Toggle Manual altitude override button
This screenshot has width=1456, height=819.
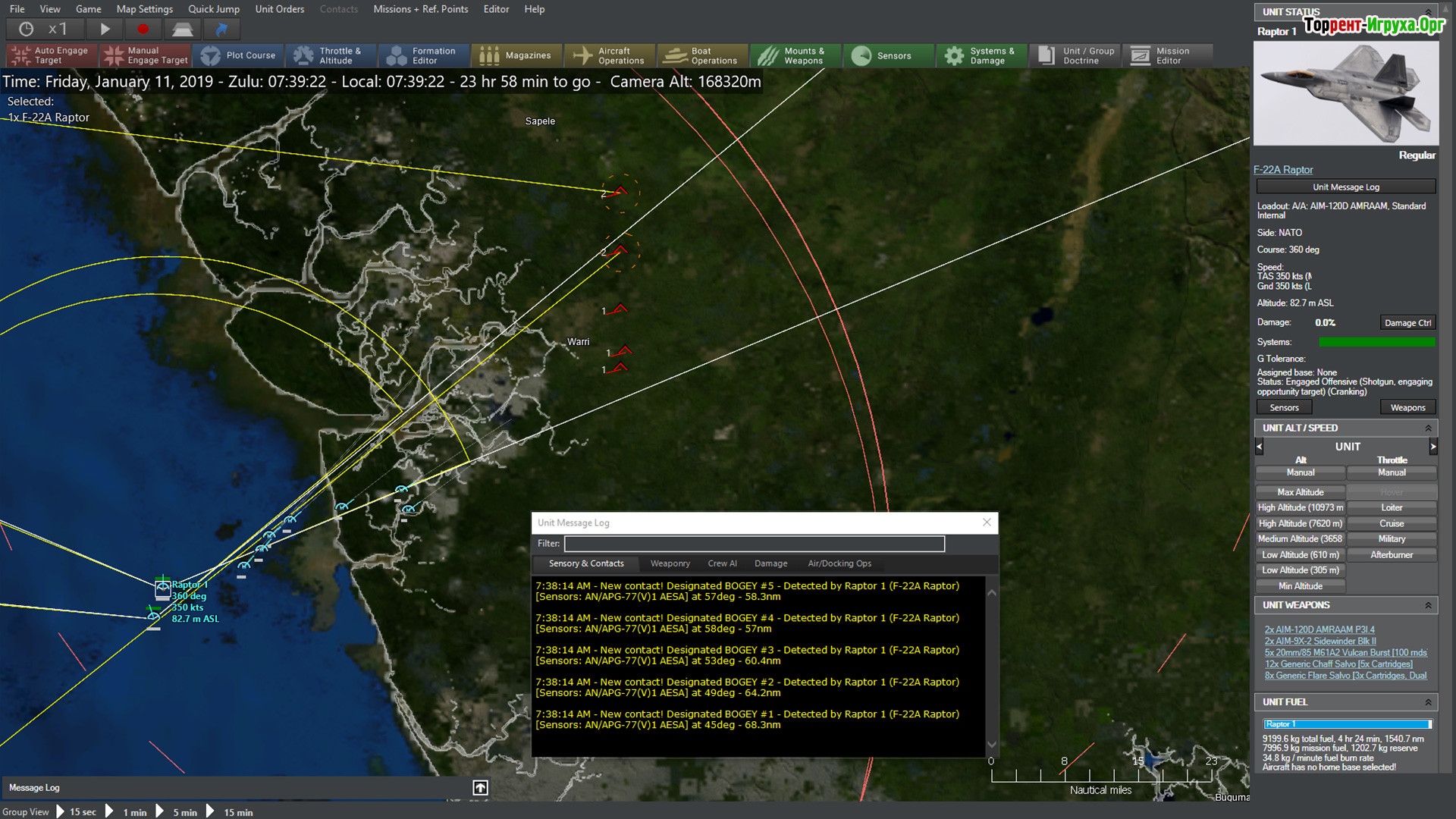(x=1300, y=472)
